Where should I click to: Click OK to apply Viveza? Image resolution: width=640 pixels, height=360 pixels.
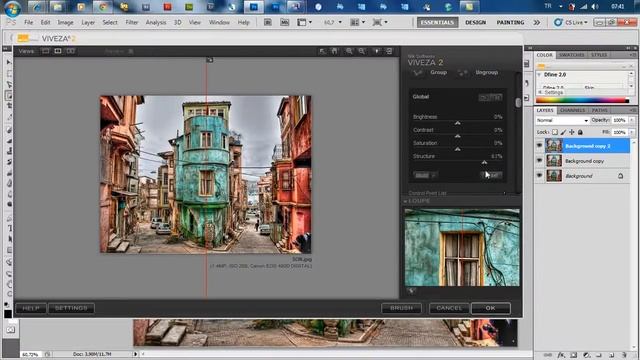point(491,308)
